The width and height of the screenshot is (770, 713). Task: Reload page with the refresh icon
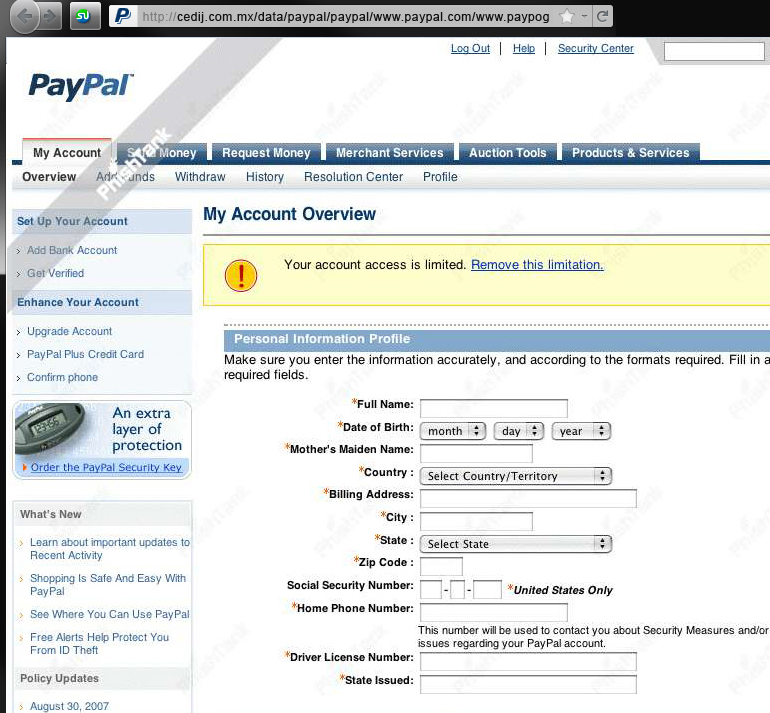coord(603,17)
